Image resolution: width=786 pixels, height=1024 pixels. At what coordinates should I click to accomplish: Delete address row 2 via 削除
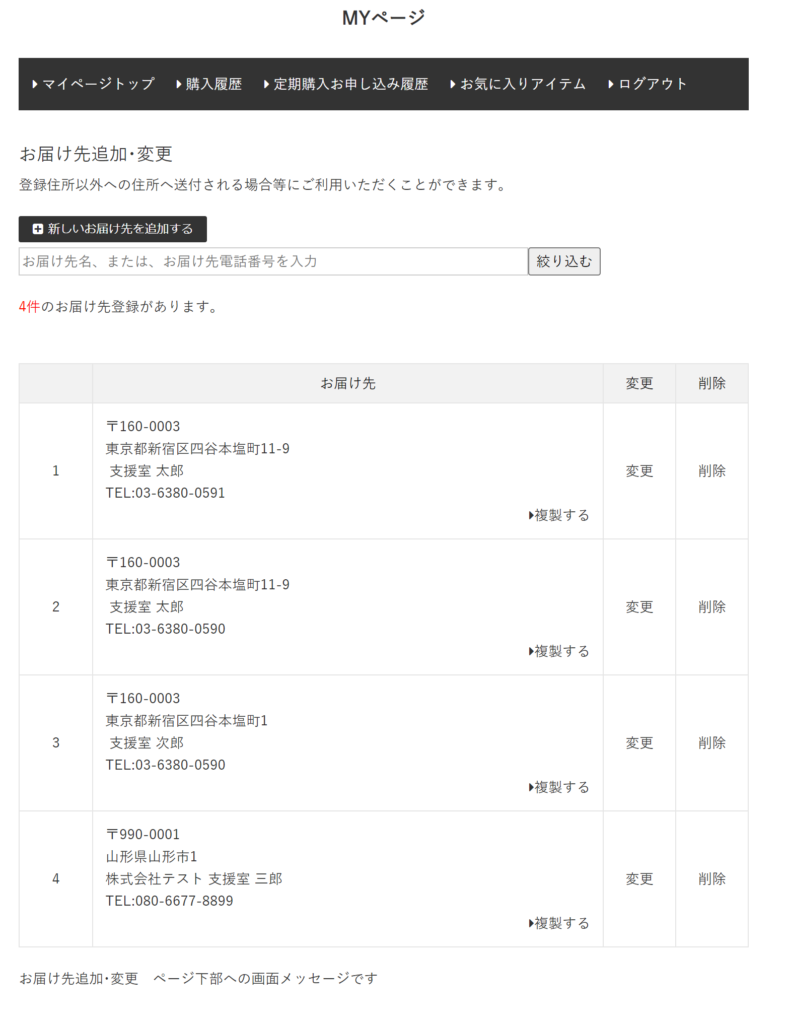[712, 607]
